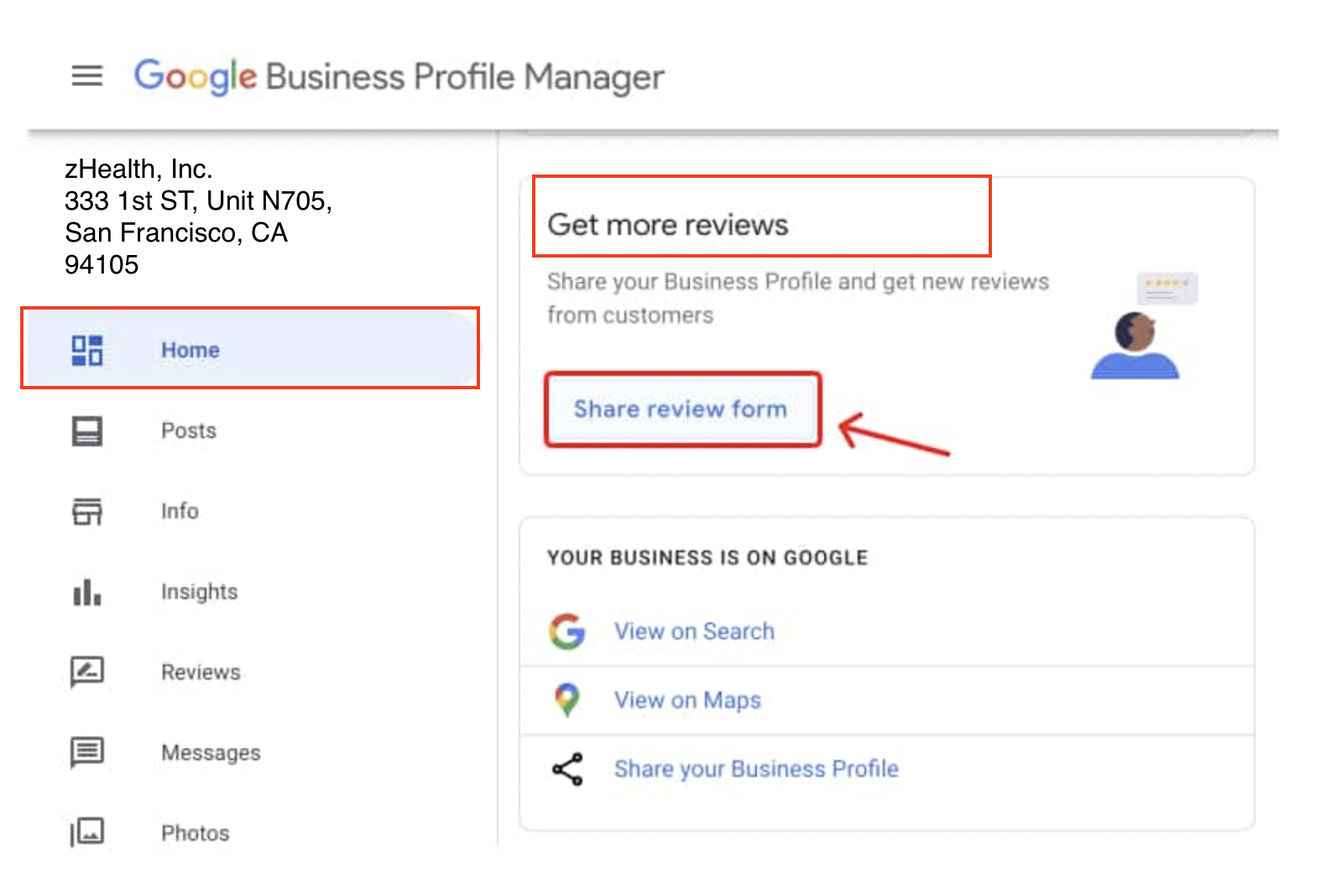Open the View on Search link
This screenshot has height=896, width=1326.
point(695,632)
